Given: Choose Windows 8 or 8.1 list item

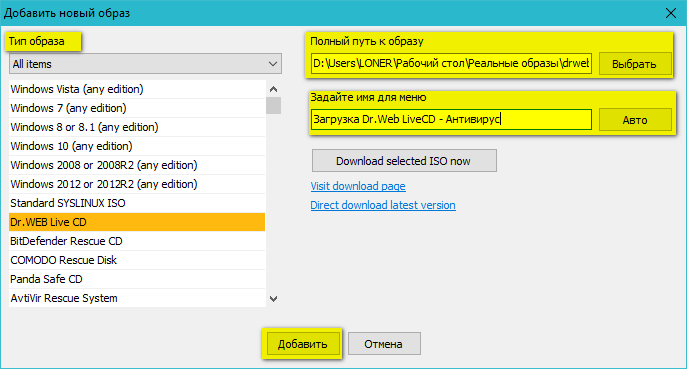Looking at the screenshot, I should click(x=137, y=127).
